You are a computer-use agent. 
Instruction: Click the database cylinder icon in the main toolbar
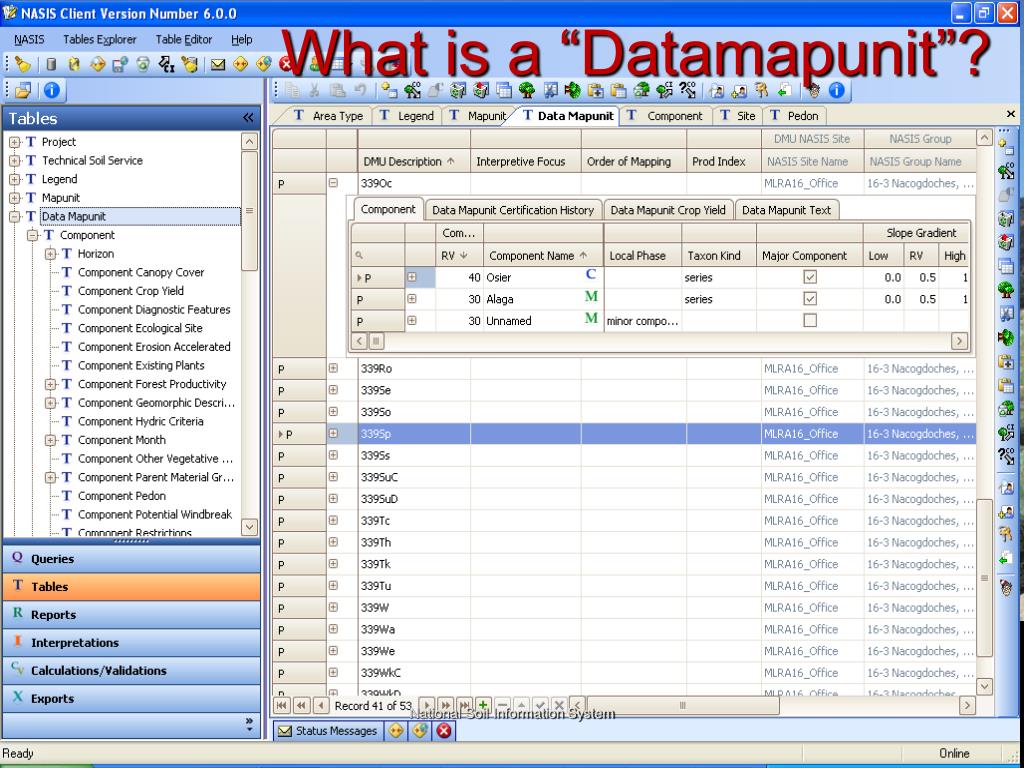pyautogui.click(x=52, y=64)
